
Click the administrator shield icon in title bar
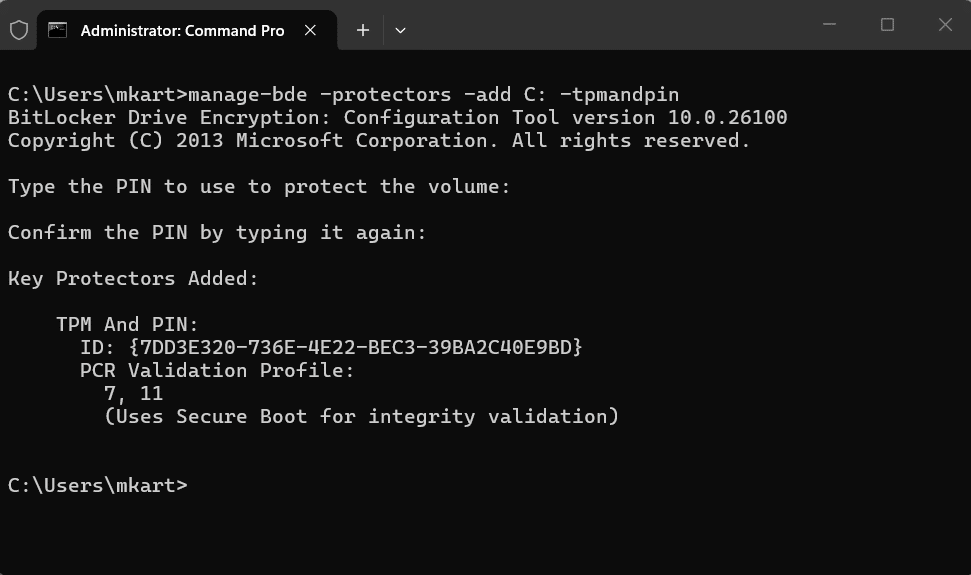coord(19,30)
